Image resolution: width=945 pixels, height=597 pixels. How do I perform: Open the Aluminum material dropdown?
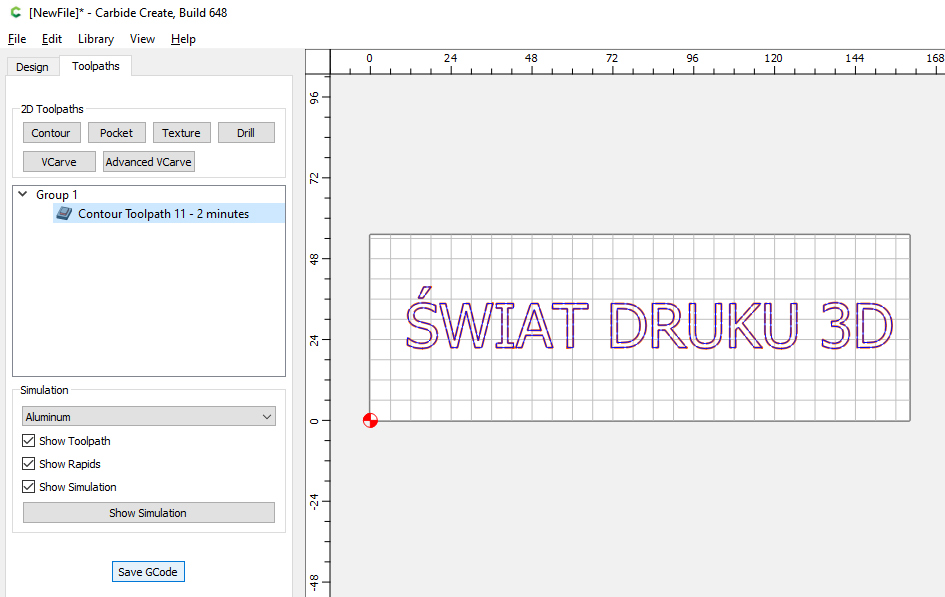tap(149, 416)
